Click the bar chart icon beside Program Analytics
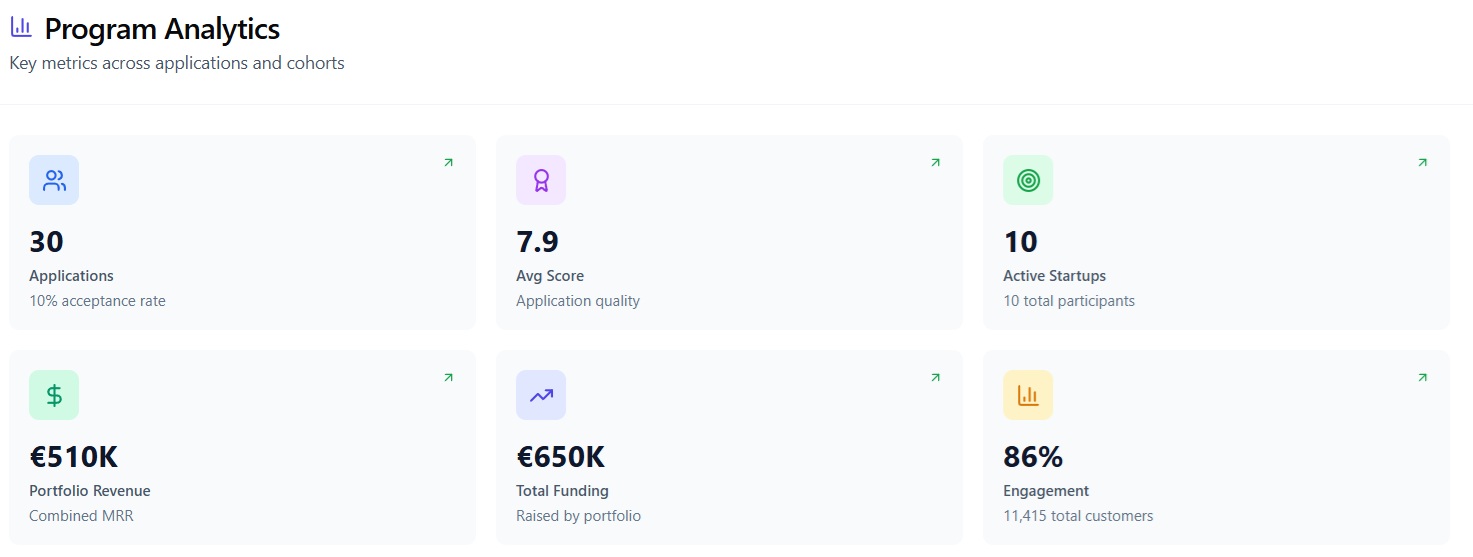1473x557 pixels. tap(21, 29)
